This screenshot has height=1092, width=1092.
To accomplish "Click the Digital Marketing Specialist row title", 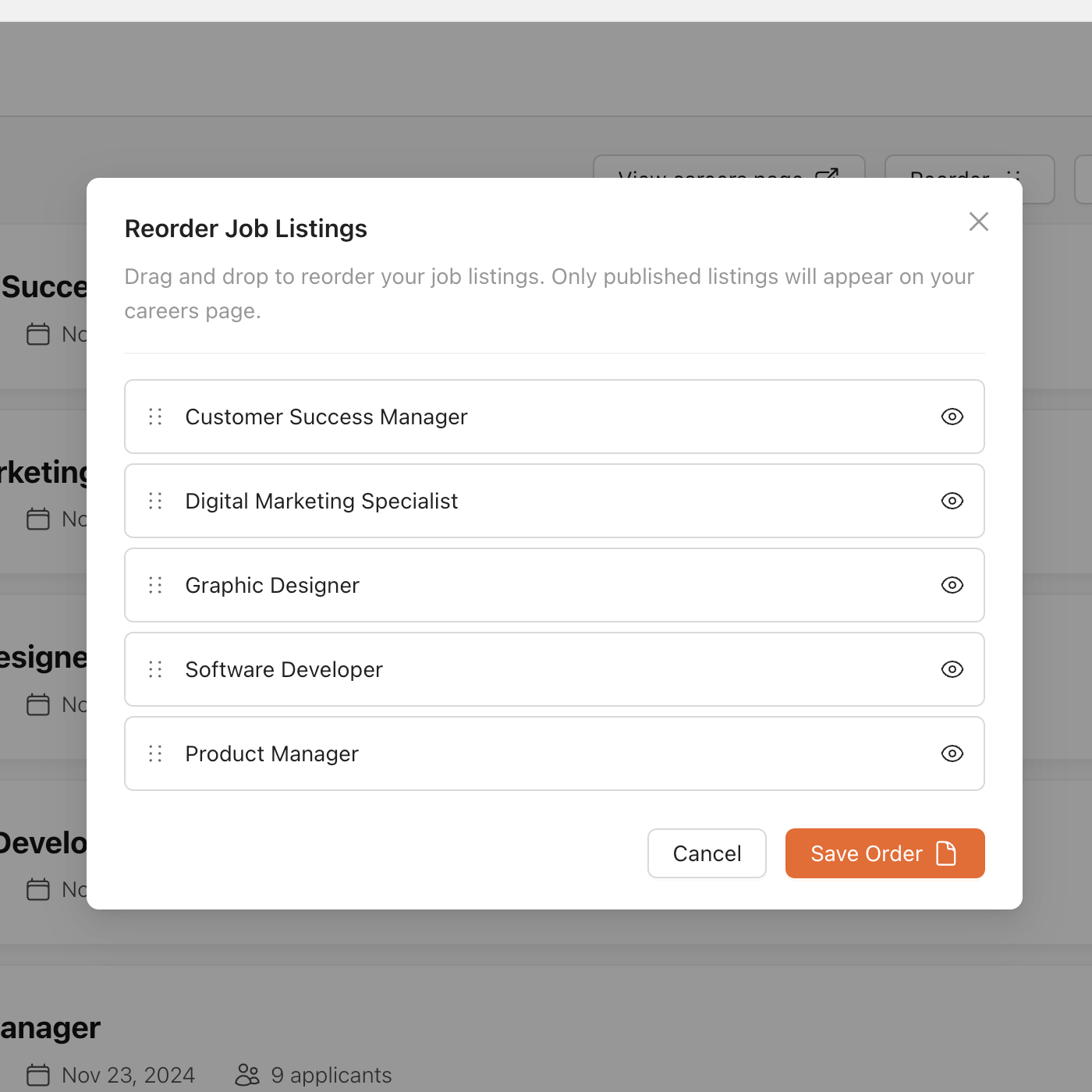I will tap(321, 502).
